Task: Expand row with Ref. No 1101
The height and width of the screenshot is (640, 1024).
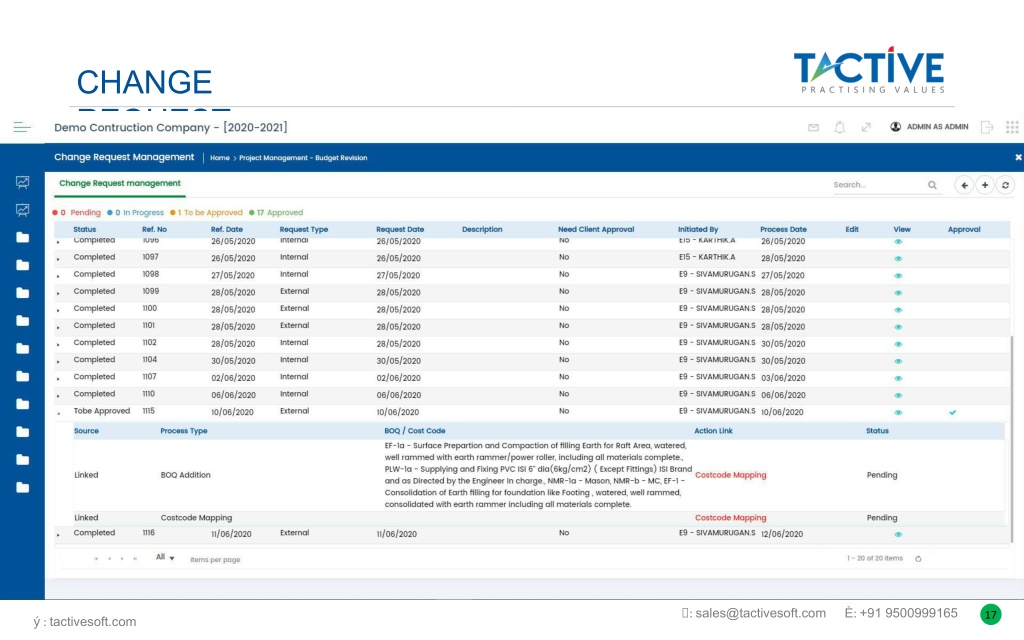Action: tap(58, 327)
